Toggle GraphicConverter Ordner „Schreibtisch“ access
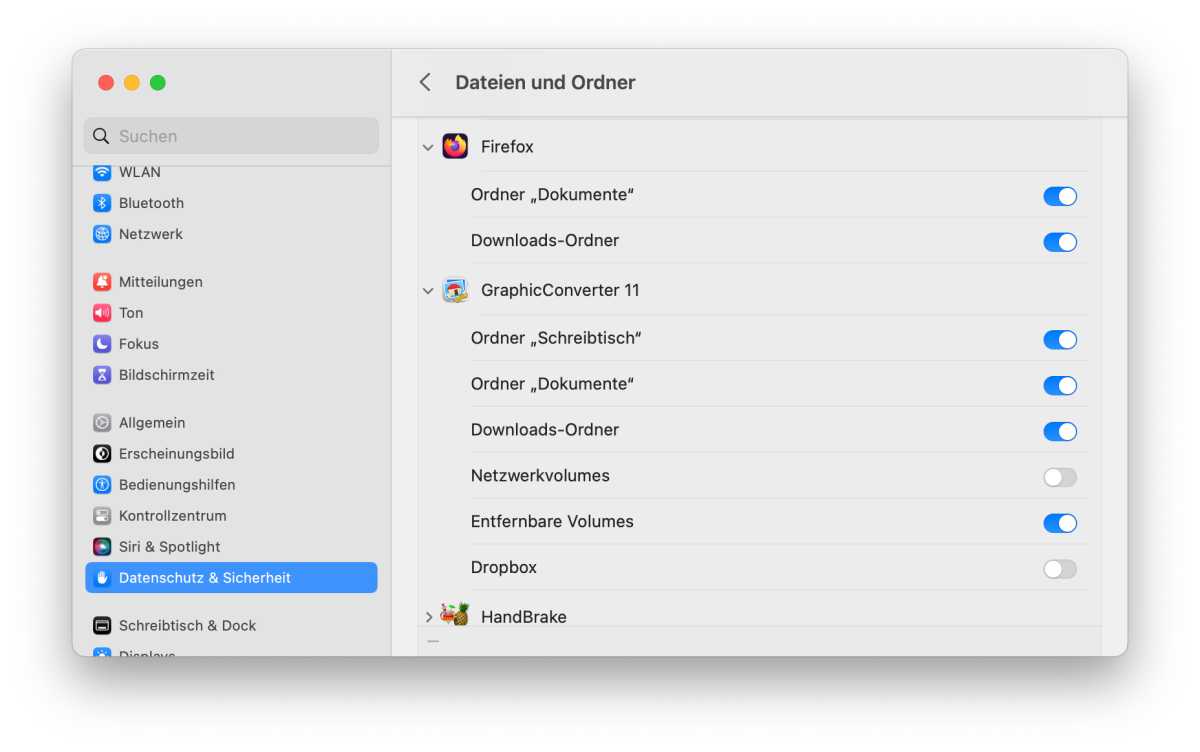Image resolution: width=1200 pixels, height=752 pixels. 1060,340
